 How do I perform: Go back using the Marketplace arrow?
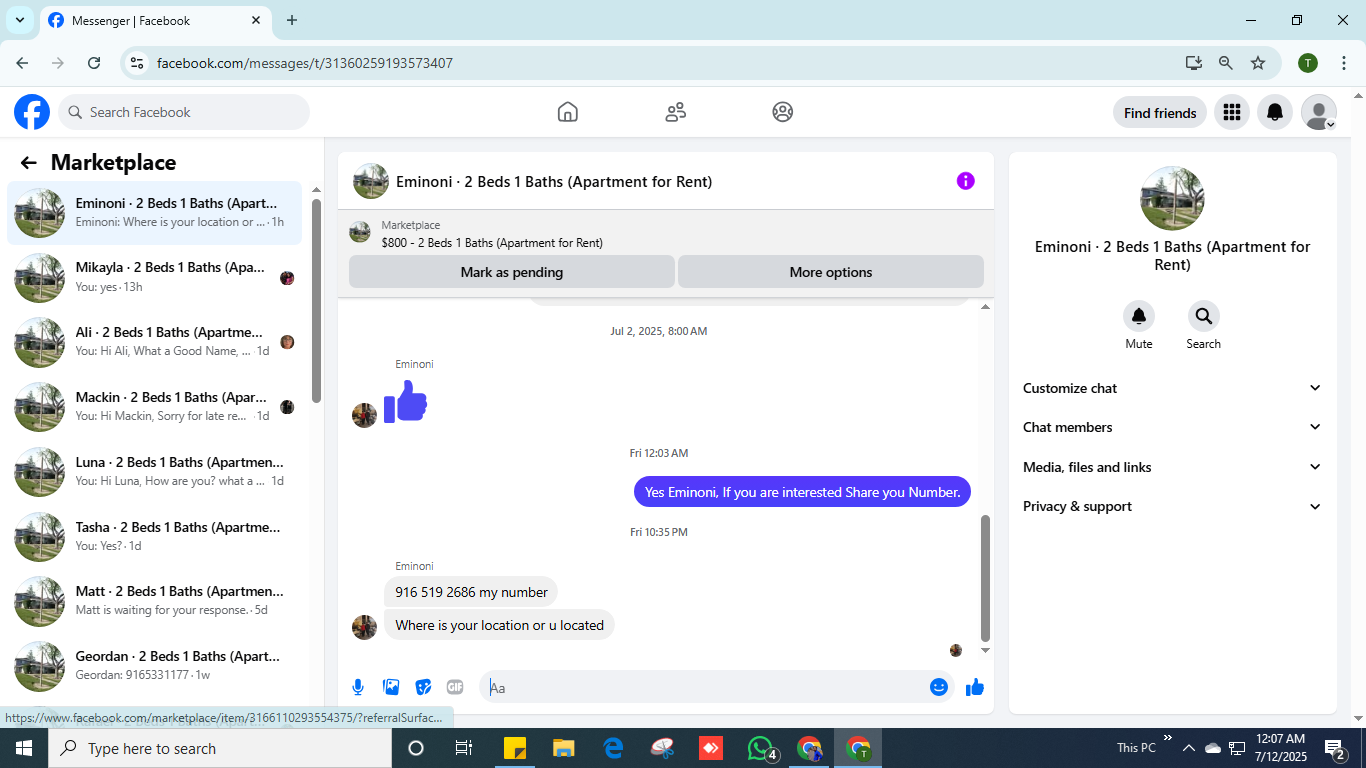click(x=28, y=163)
